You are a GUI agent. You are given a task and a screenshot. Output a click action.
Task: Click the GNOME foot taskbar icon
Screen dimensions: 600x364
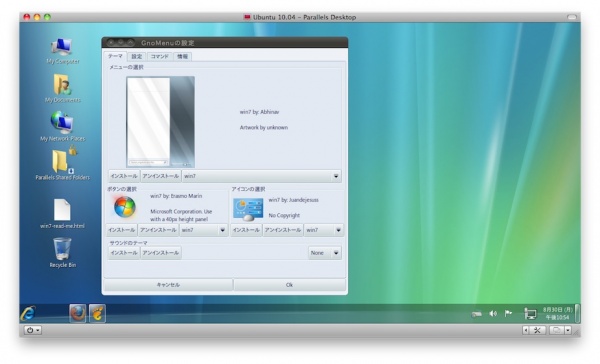[97, 313]
